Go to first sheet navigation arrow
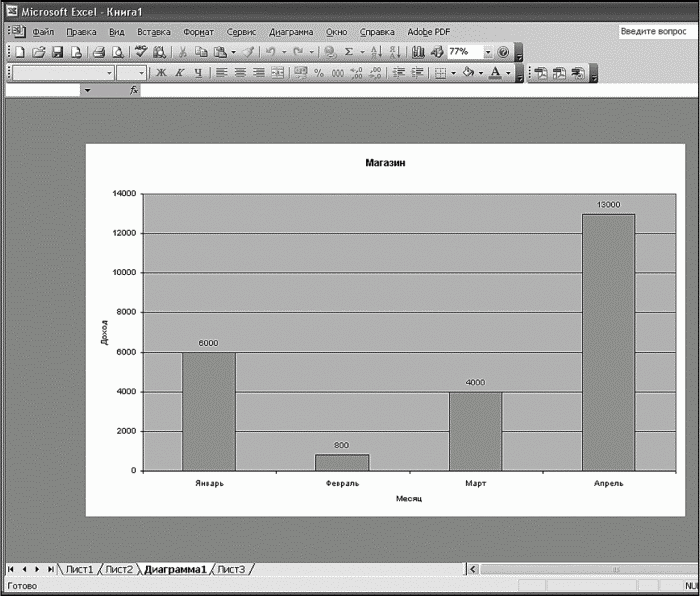Screen dimensions: 700x596 pyautogui.click(x=11, y=569)
